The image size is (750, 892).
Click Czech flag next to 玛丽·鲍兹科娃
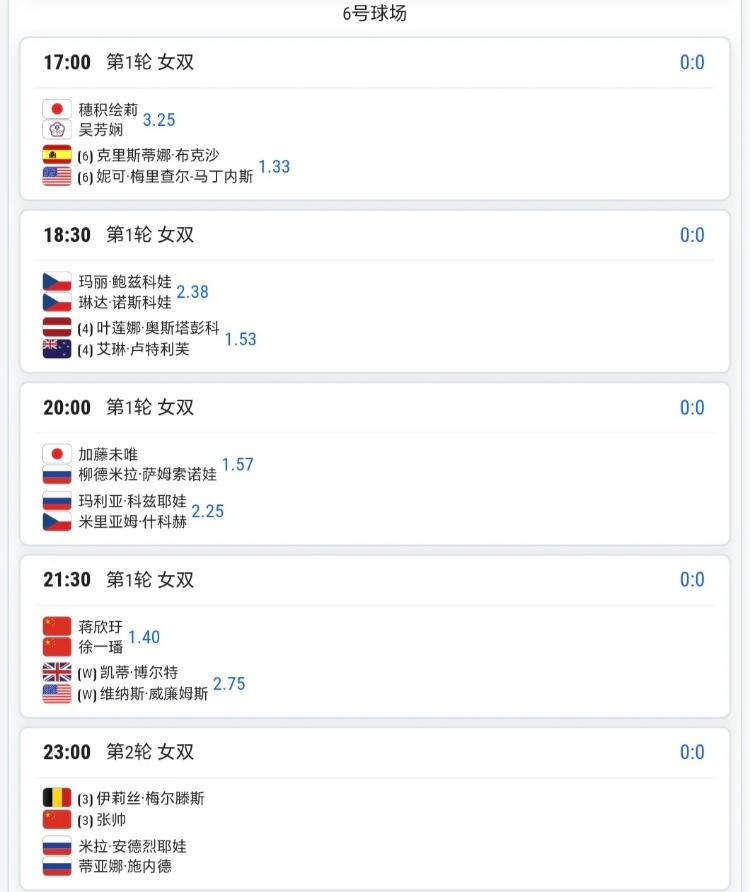click(57, 281)
